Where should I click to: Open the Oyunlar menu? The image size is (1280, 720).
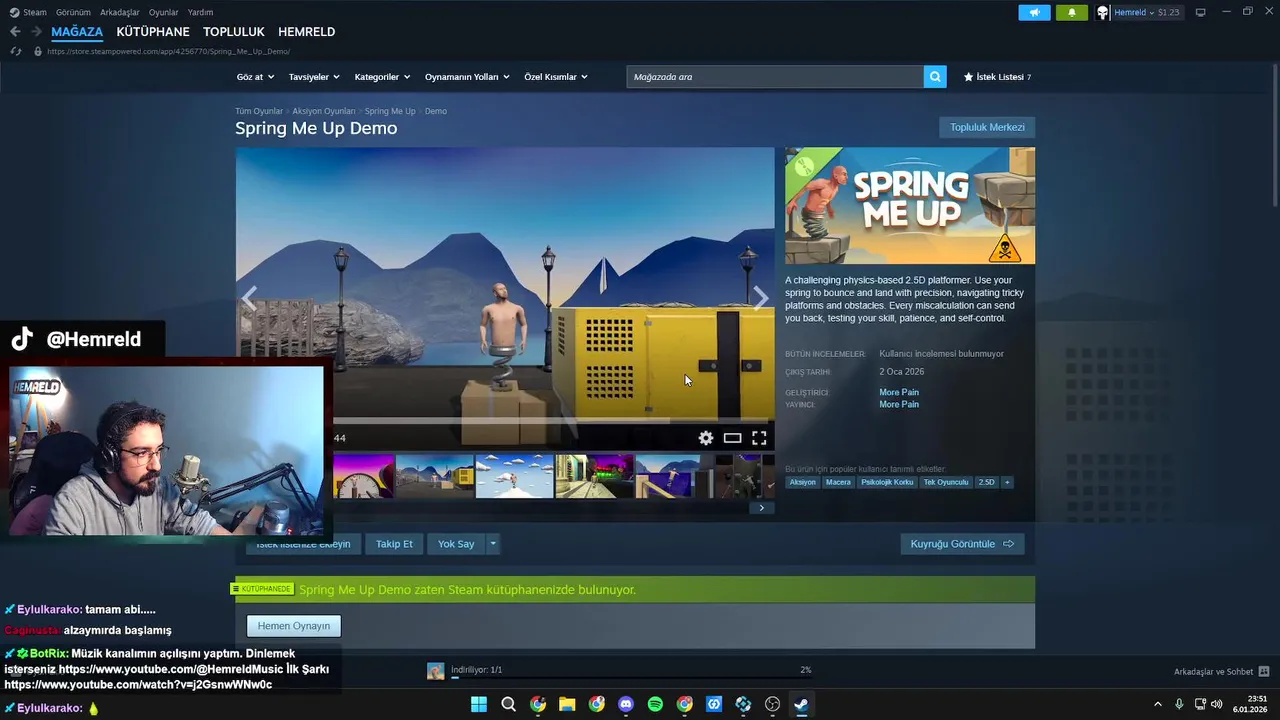pos(163,12)
